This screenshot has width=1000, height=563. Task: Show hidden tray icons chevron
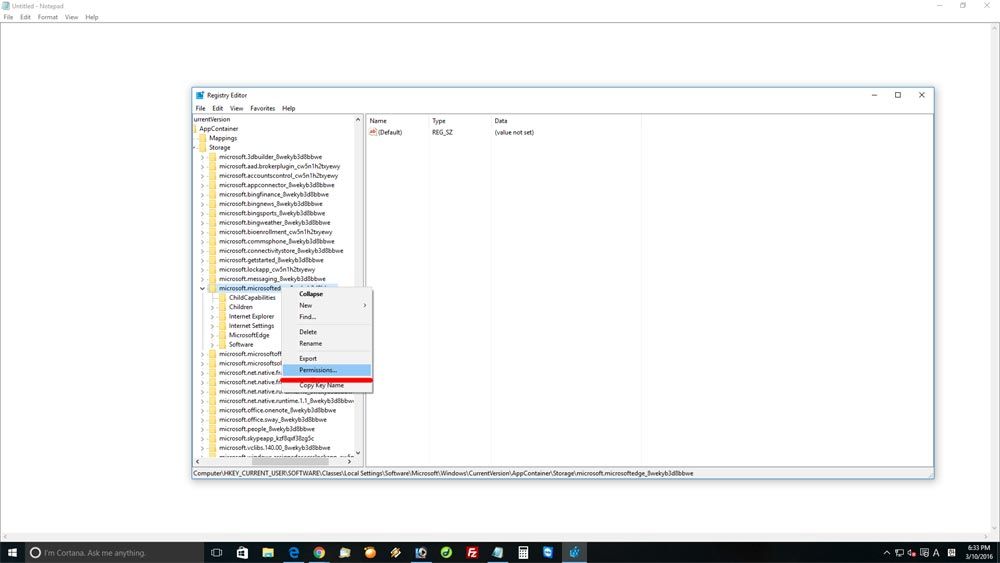pyautogui.click(x=886, y=553)
